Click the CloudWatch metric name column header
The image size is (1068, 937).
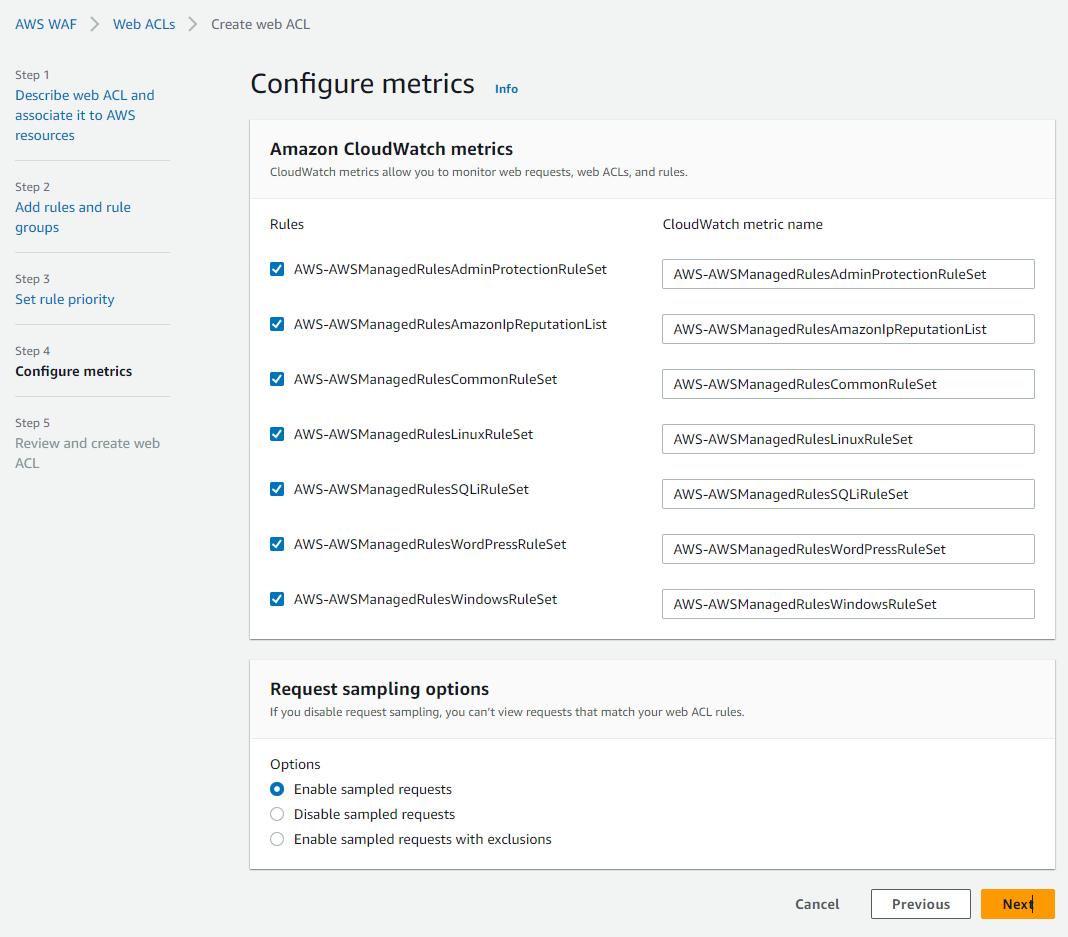click(x=742, y=225)
